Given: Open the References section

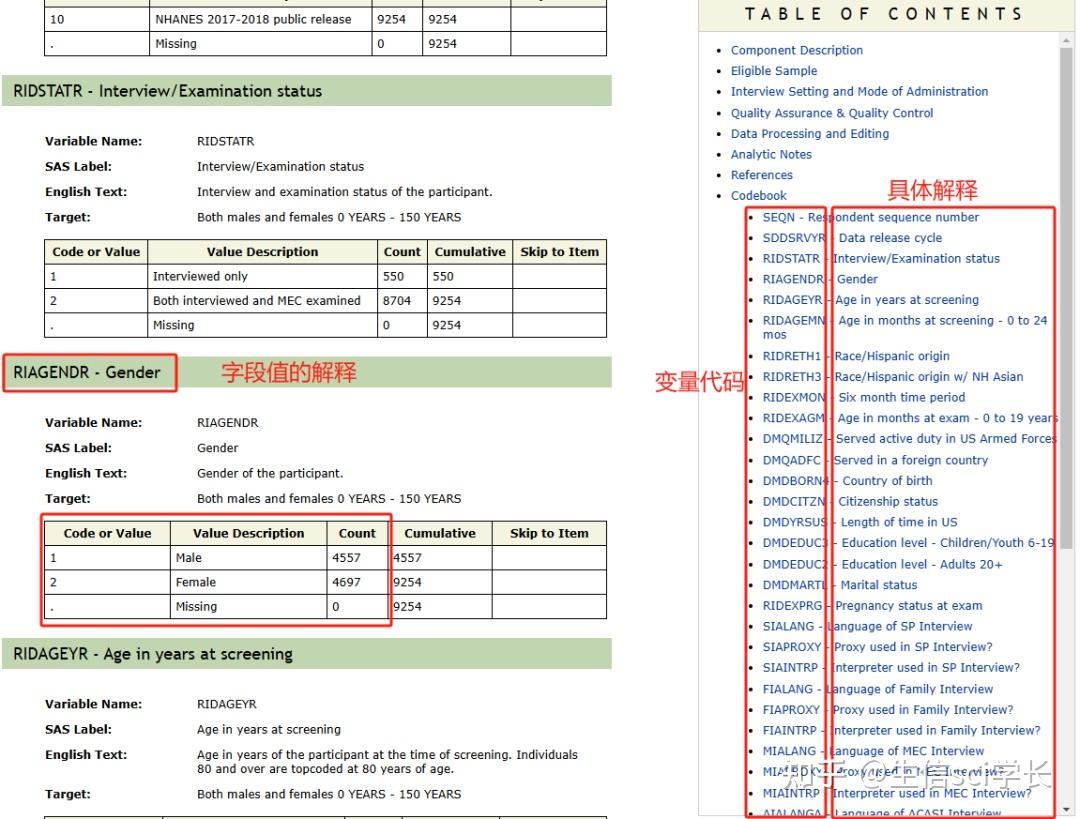Looking at the screenshot, I should point(762,174).
